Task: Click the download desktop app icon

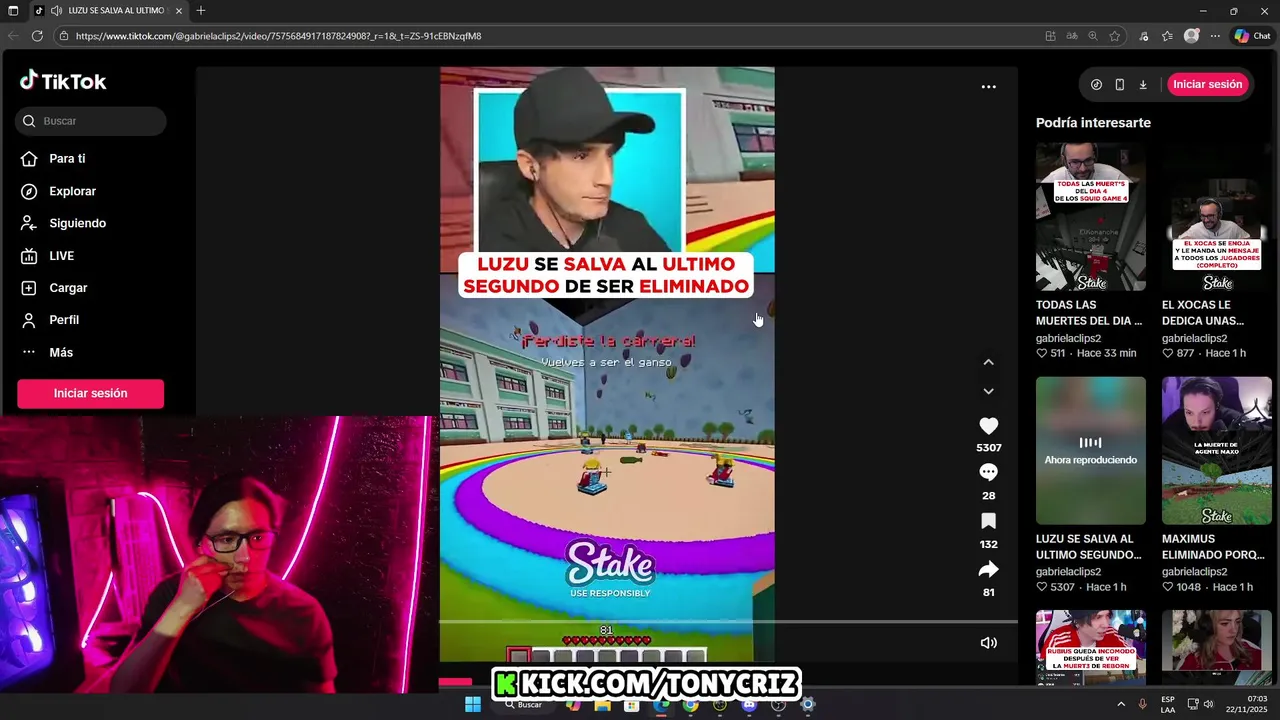Action: [1143, 85]
